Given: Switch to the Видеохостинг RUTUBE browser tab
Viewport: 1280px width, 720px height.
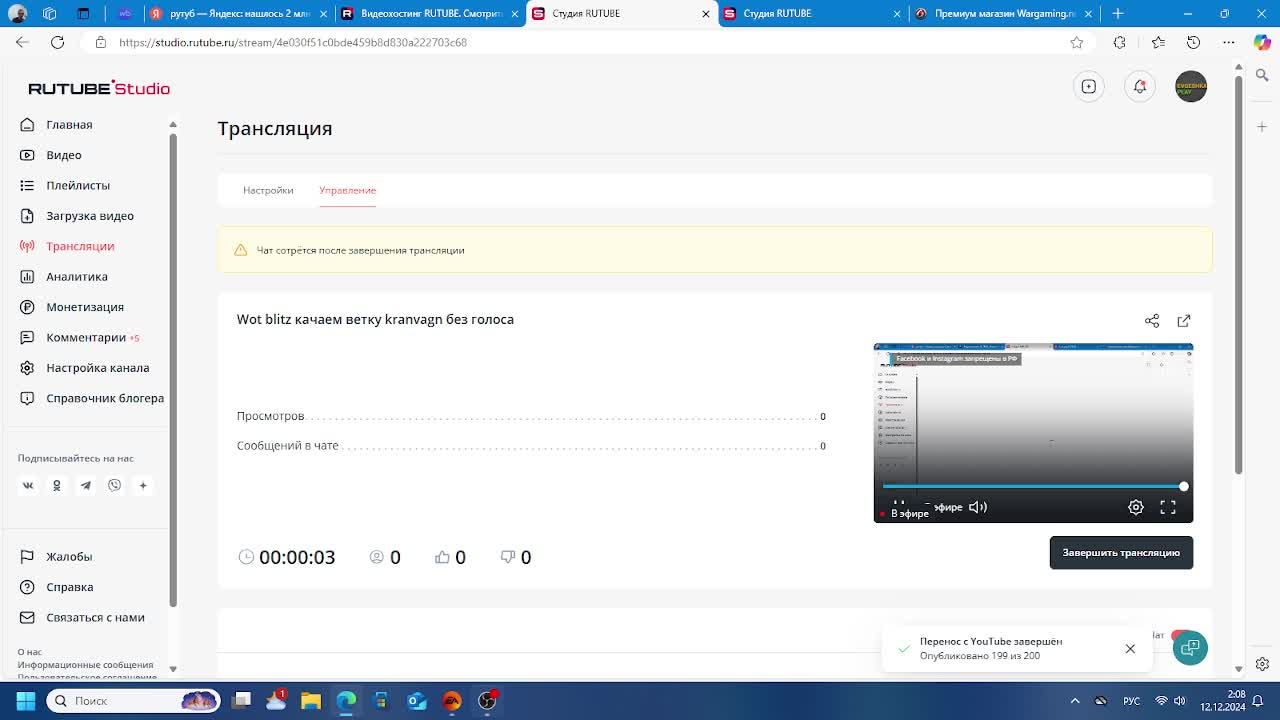Looking at the screenshot, I should point(430,14).
